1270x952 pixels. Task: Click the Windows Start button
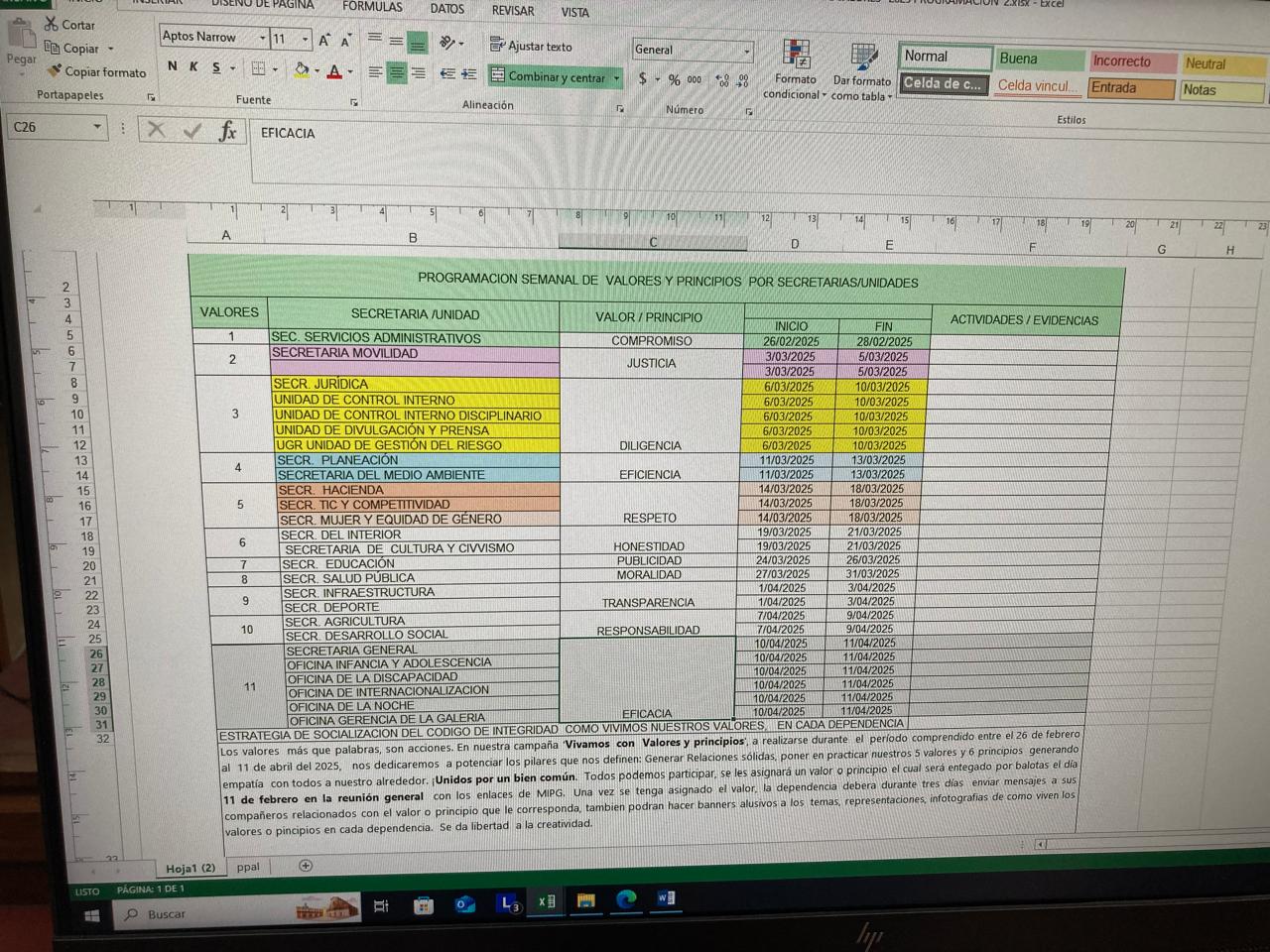92,915
